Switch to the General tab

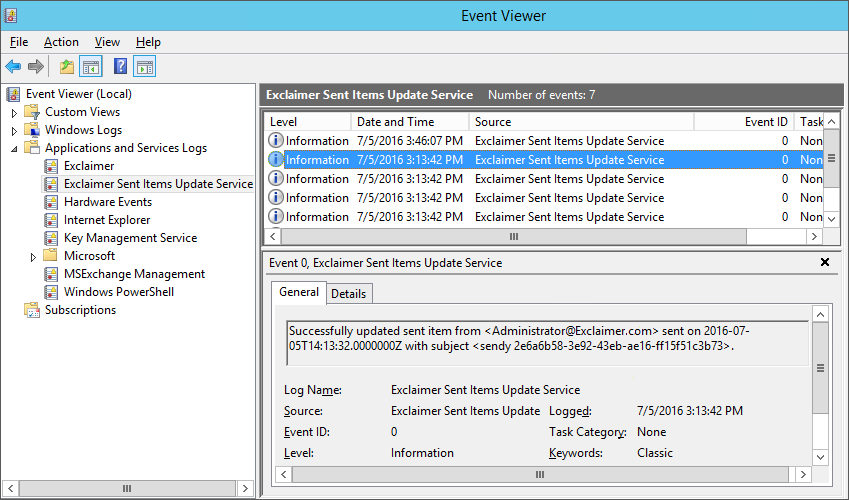(x=299, y=292)
